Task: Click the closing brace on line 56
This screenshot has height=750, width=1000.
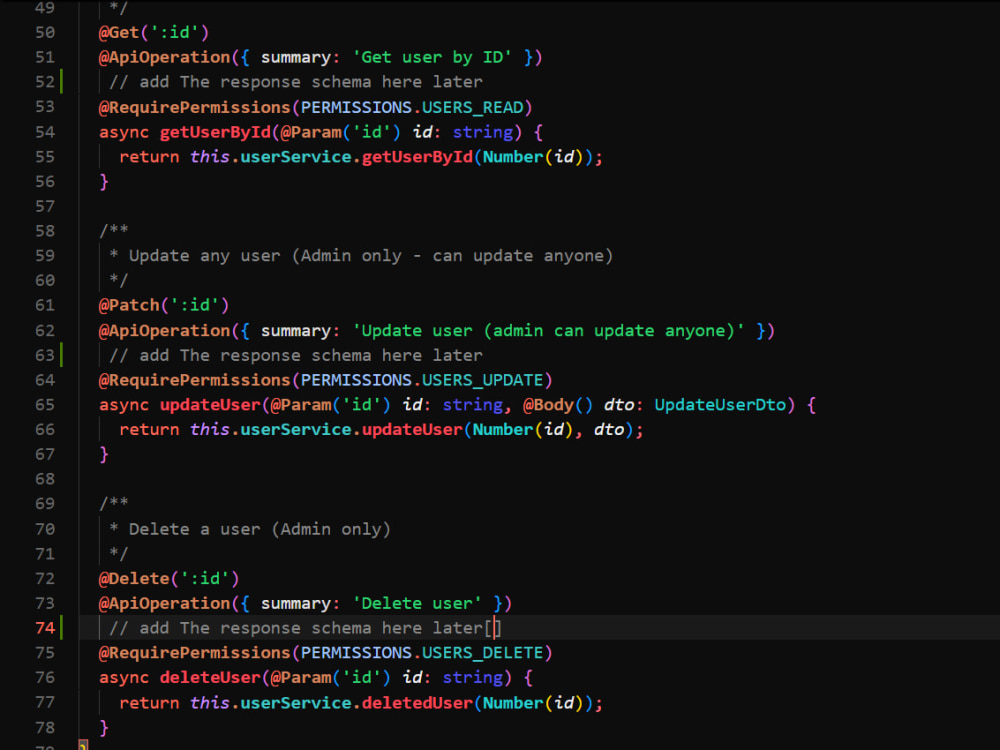Action: click(104, 182)
